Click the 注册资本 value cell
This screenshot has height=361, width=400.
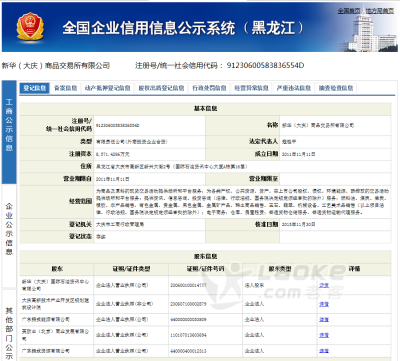coord(149,154)
